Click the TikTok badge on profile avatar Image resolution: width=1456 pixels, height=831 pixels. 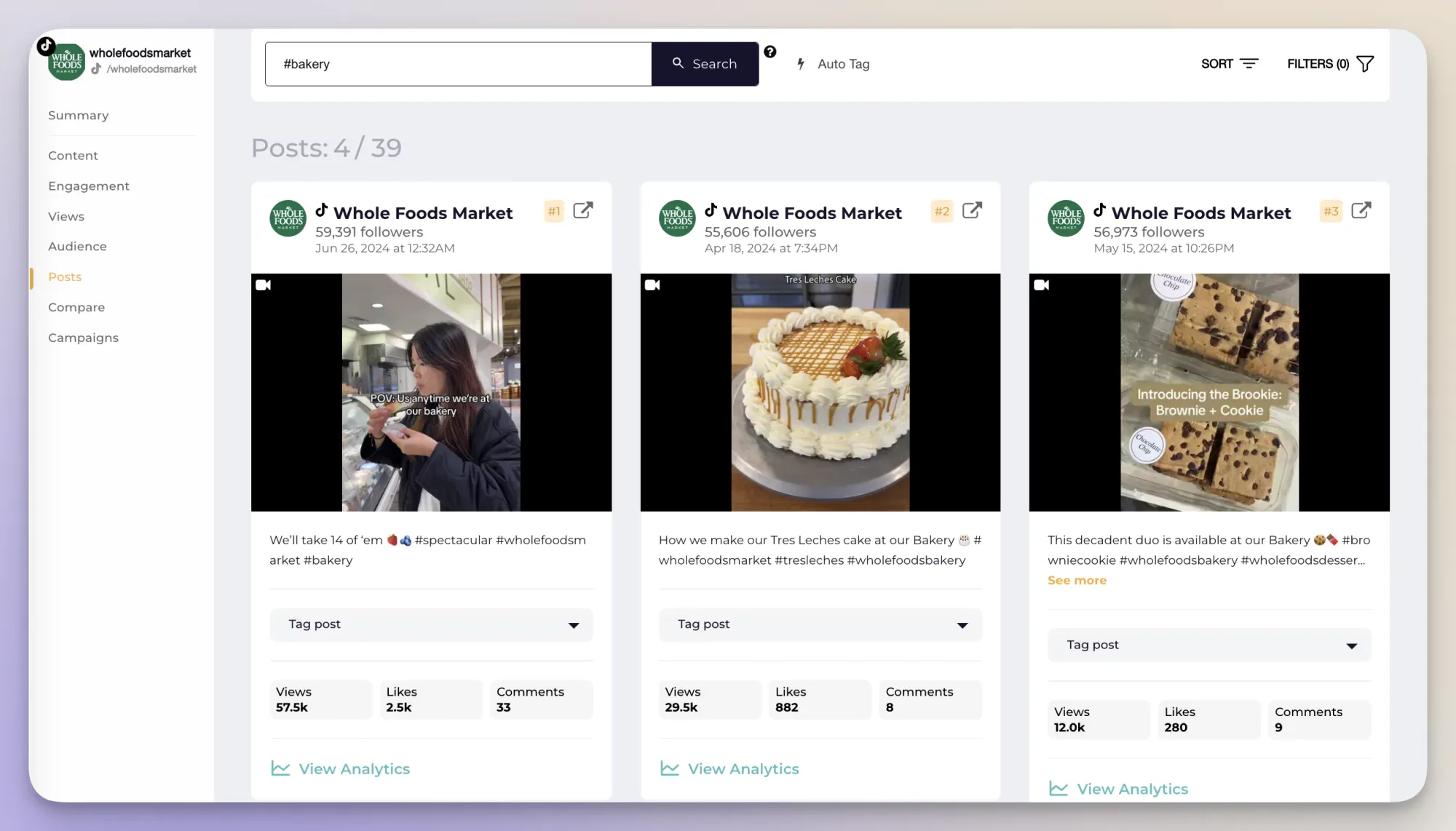[x=46, y=46]
